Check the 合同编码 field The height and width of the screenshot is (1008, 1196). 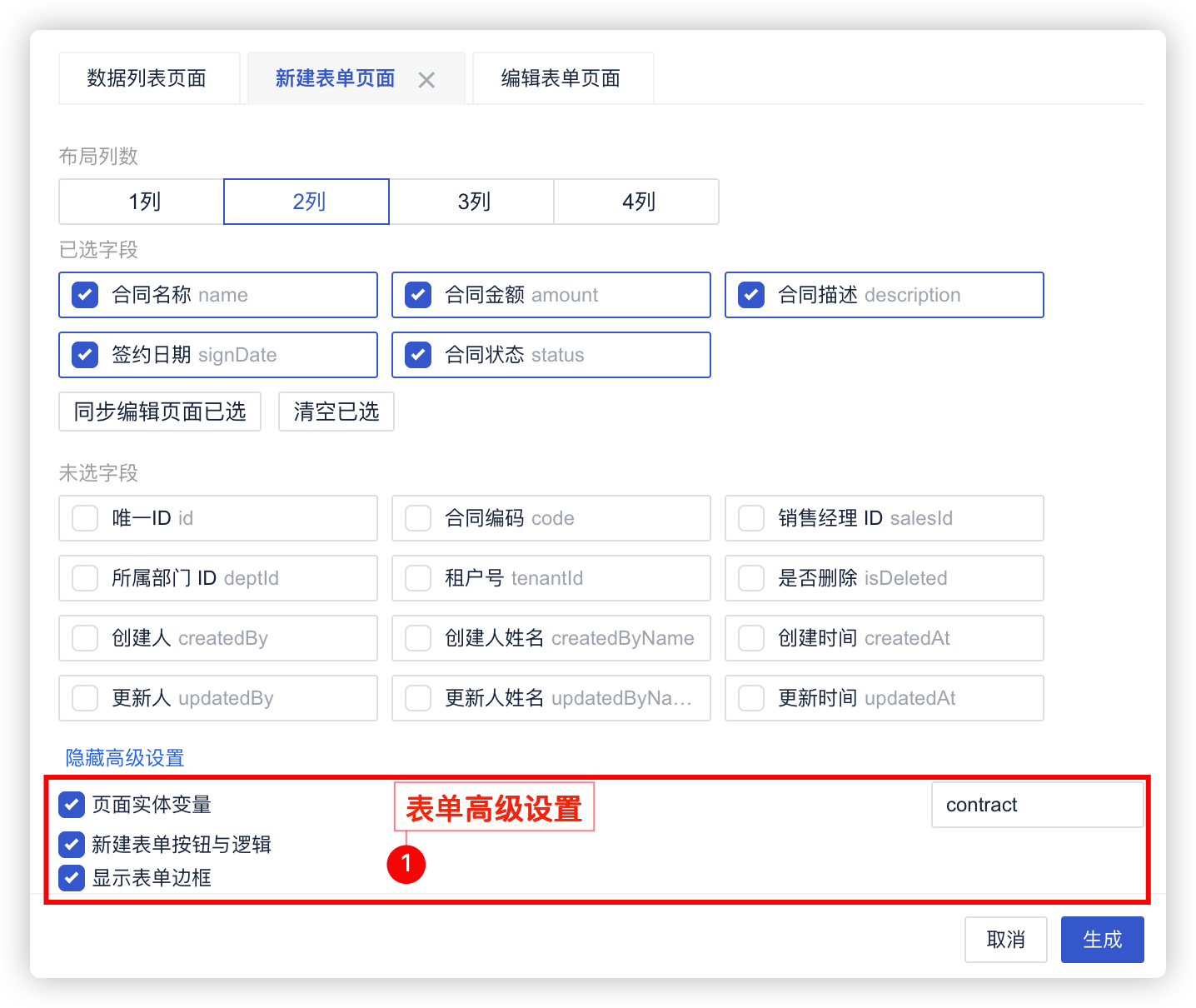[x=417, y=518]
